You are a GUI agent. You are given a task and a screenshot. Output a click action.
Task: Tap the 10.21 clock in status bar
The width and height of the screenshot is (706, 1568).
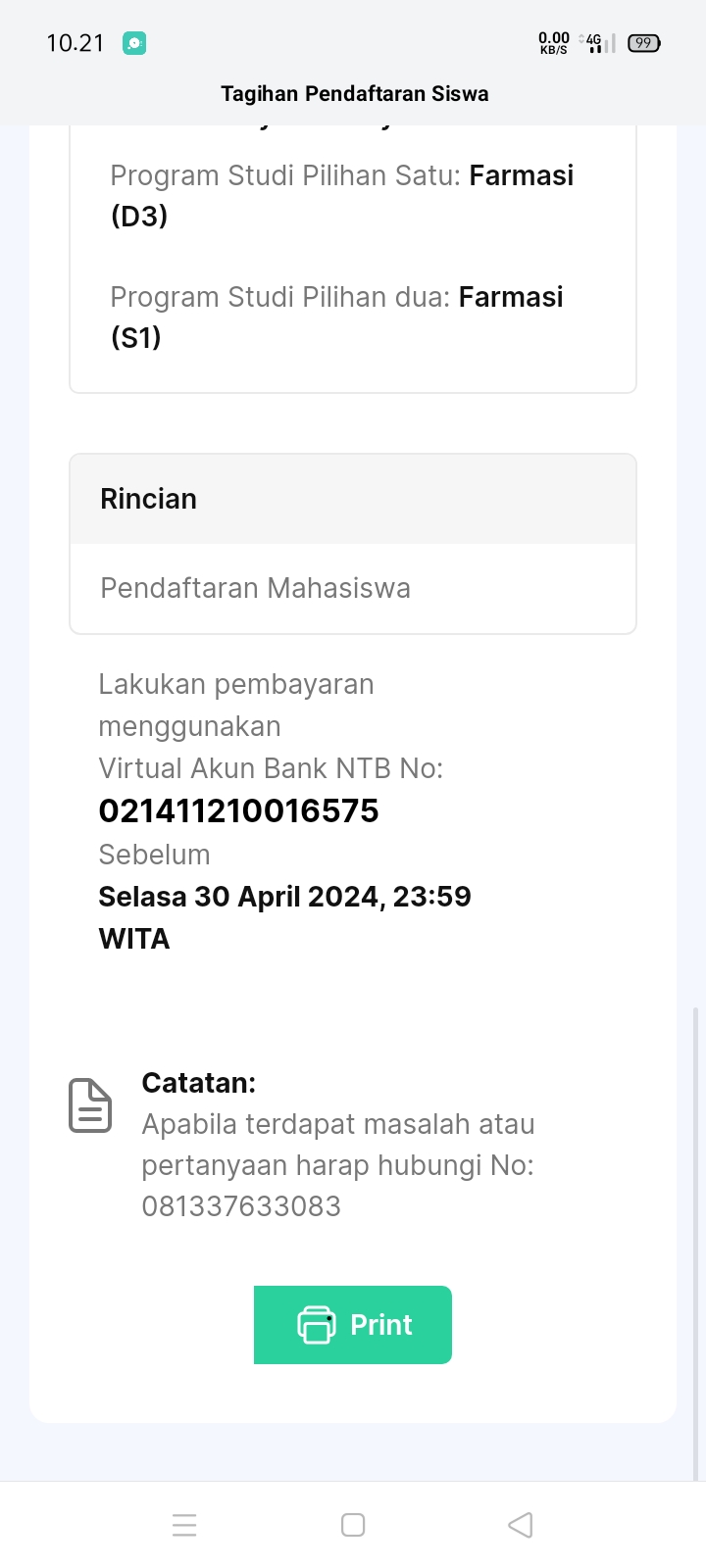click(76, 43)
